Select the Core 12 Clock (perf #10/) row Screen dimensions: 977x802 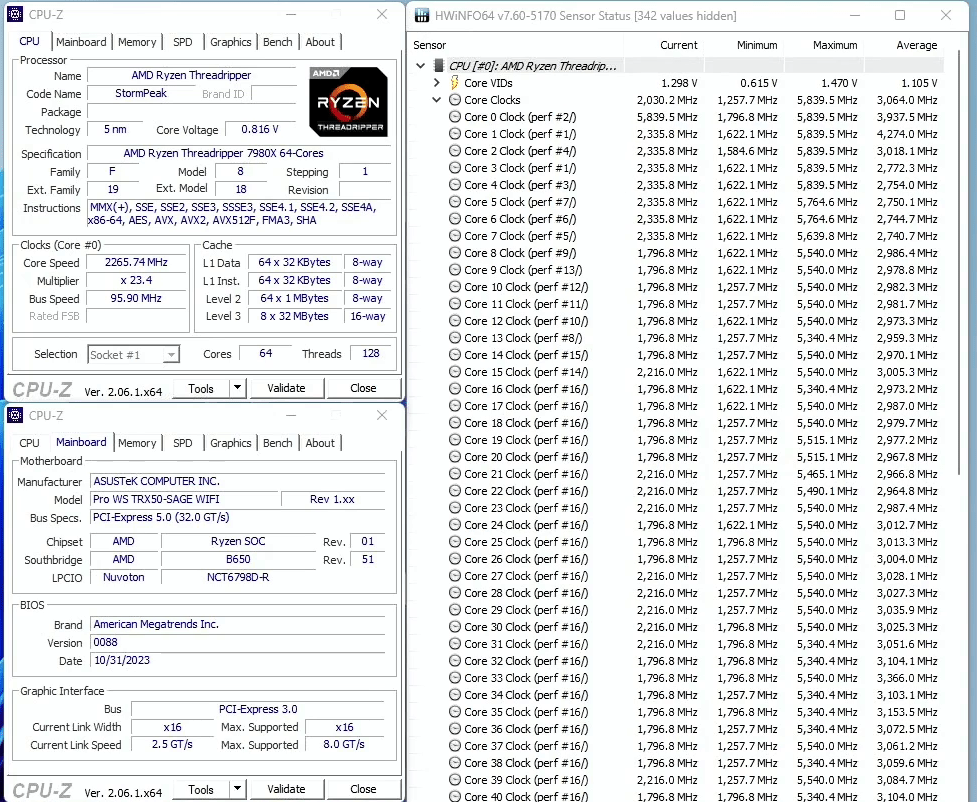click(678, 321)
